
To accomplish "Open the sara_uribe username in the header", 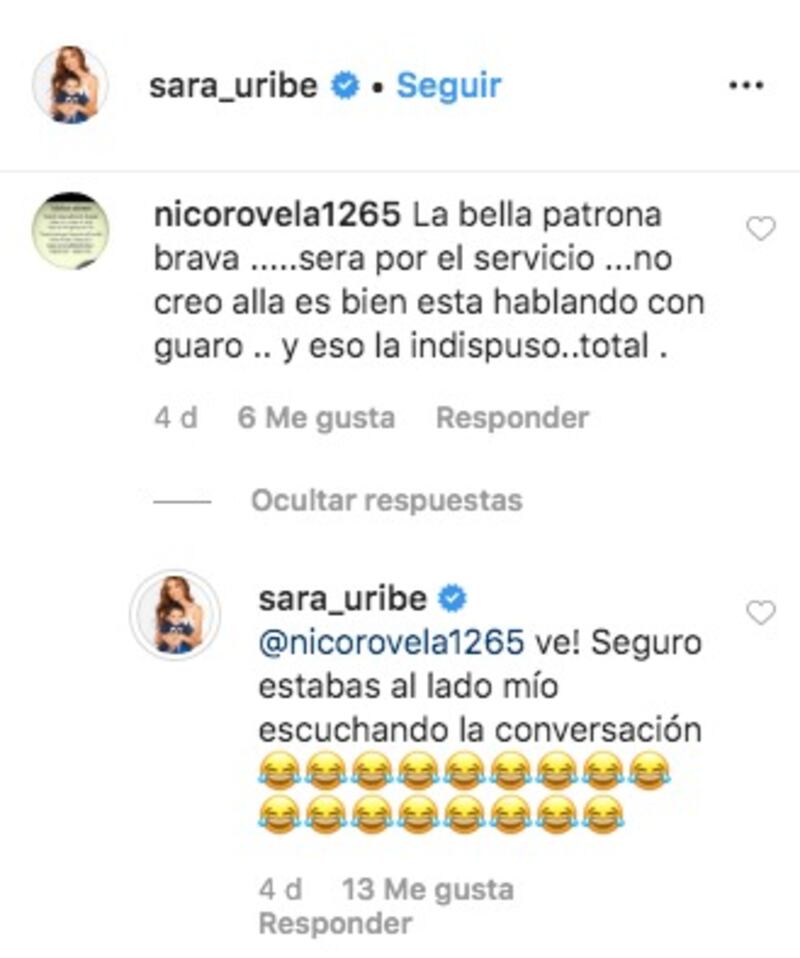I will [x=233, y=86].
